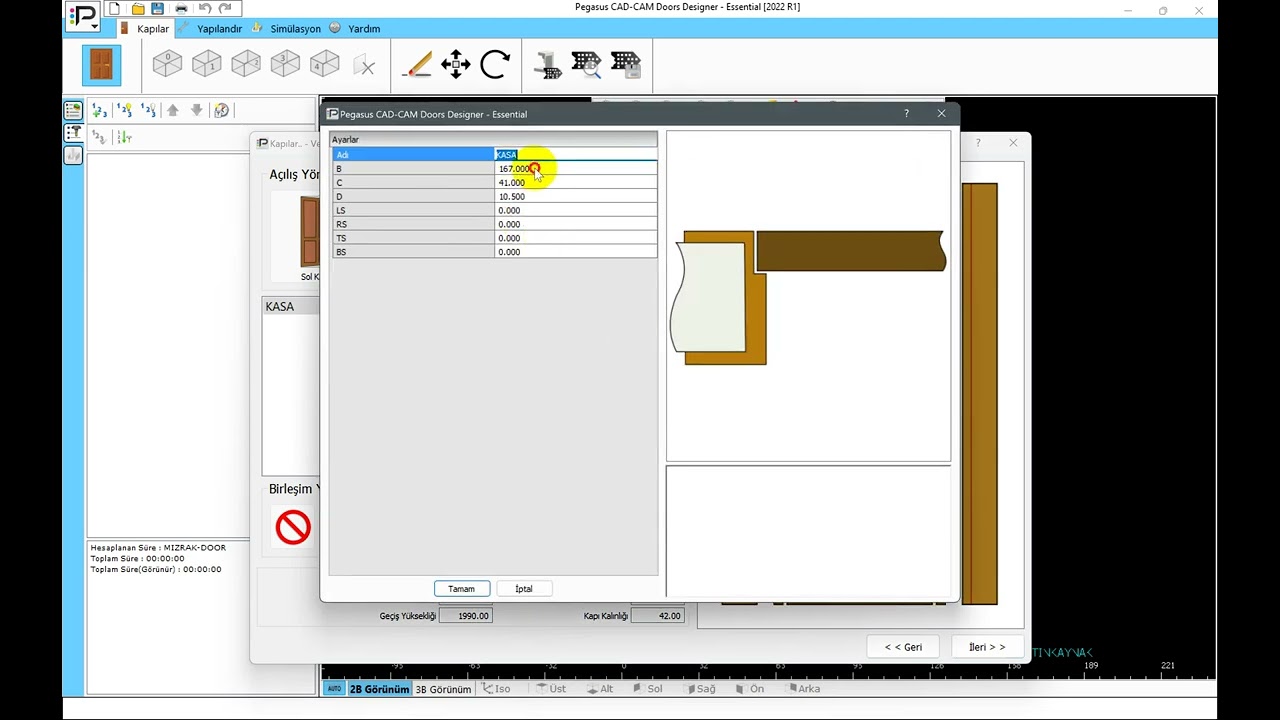Edit the Adı field value KASA

click(576, 155)
